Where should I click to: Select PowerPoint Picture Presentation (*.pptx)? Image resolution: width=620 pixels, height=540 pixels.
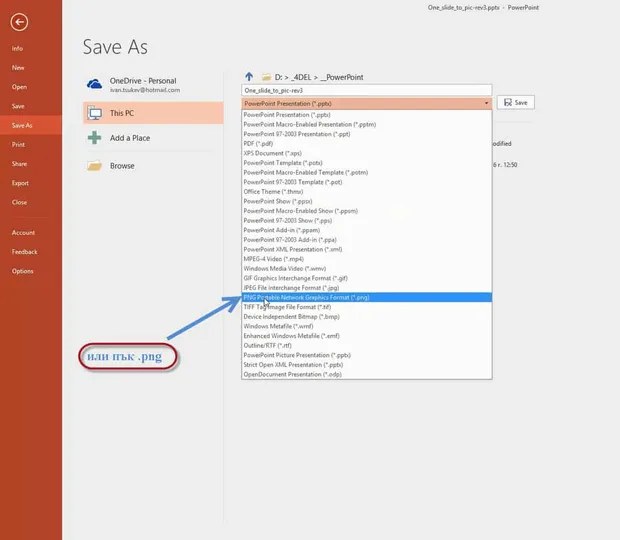[367, 355]
